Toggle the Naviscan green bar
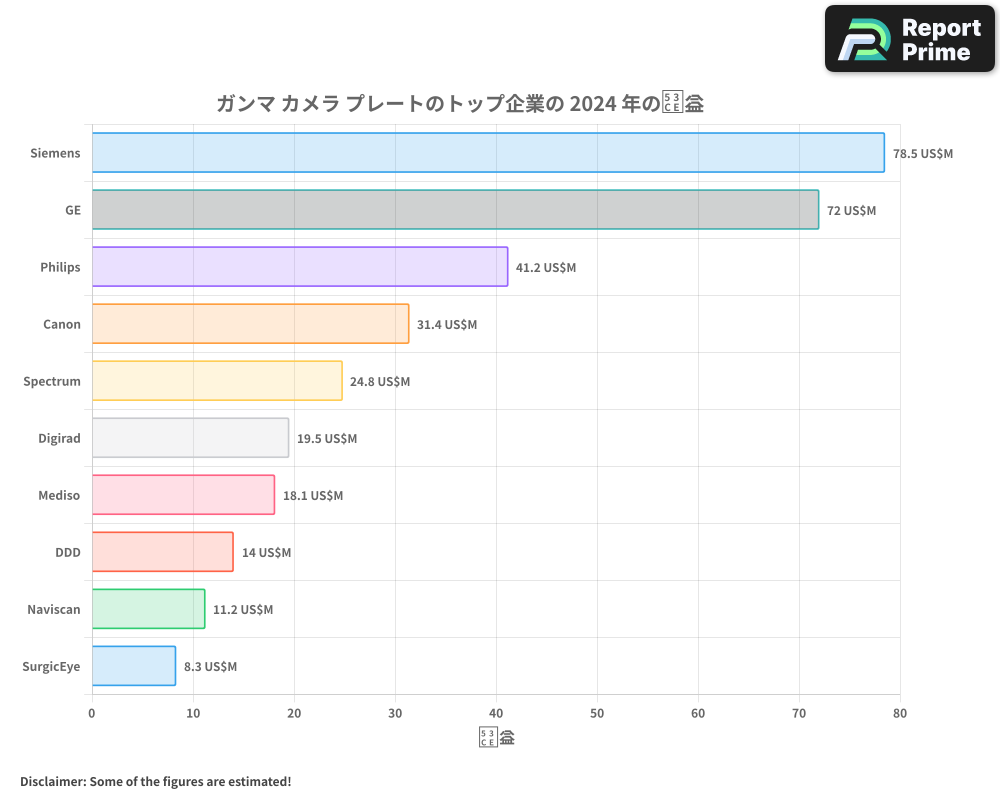1000x800 pixels. [x=148, y=609]
